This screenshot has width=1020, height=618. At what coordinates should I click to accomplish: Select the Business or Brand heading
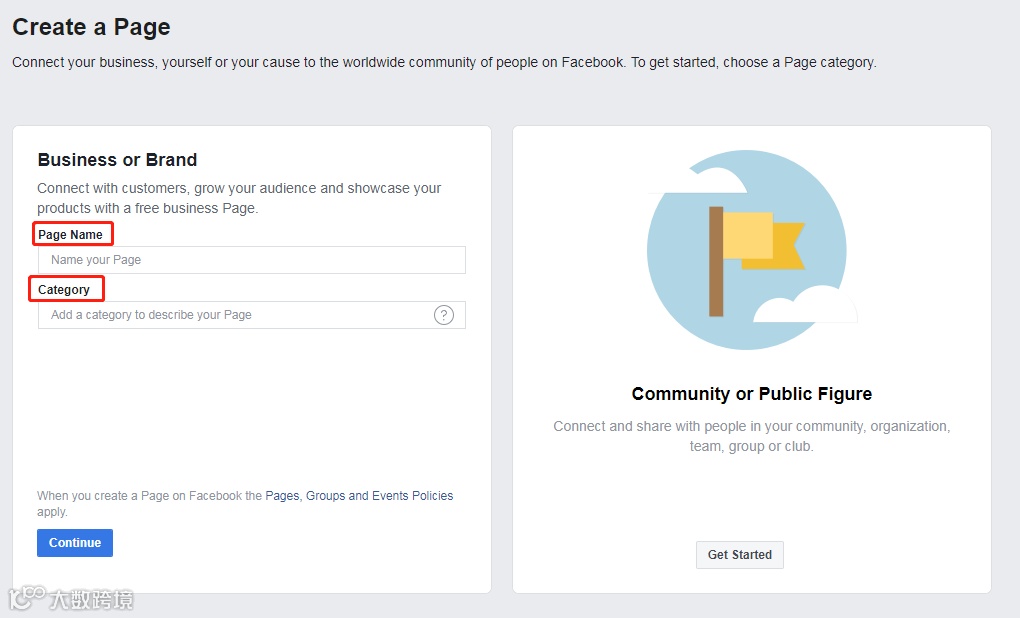[x=117, y=160]
